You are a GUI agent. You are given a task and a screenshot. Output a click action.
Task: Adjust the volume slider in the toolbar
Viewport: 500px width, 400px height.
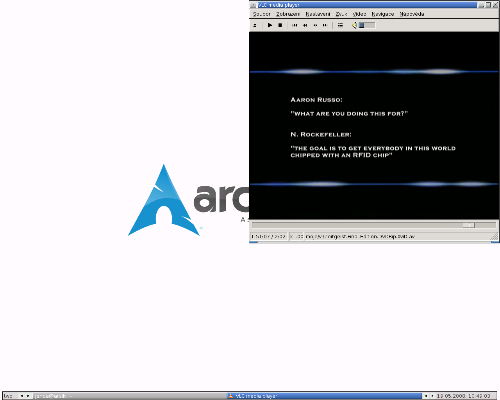[x=367, y=25]
